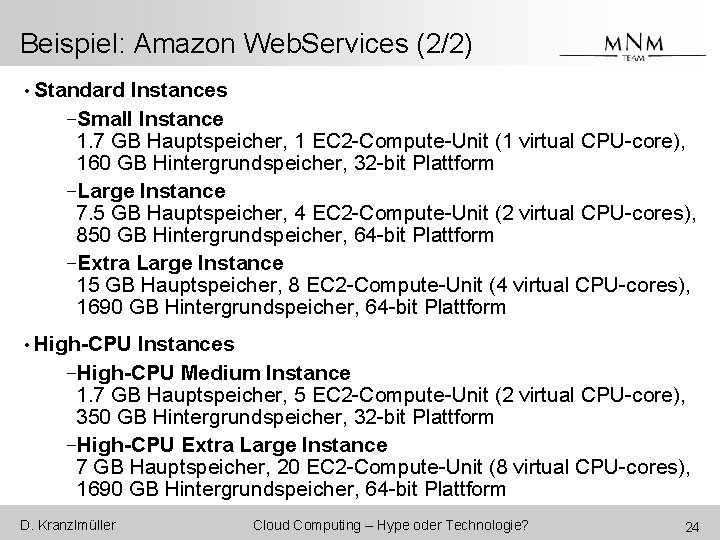The image size is (720, 540).
Task: Click the High-CPU Extra Large Instance subheading
Action: point(232,444)
